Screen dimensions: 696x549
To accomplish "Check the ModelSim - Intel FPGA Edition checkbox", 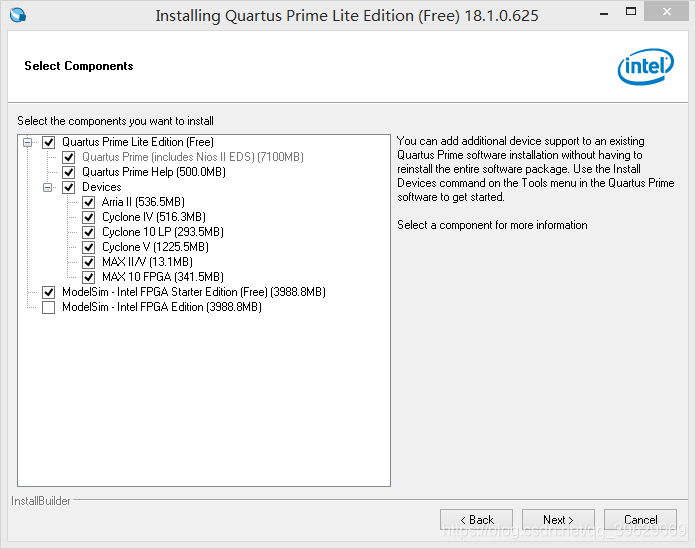I will (48, 308).
